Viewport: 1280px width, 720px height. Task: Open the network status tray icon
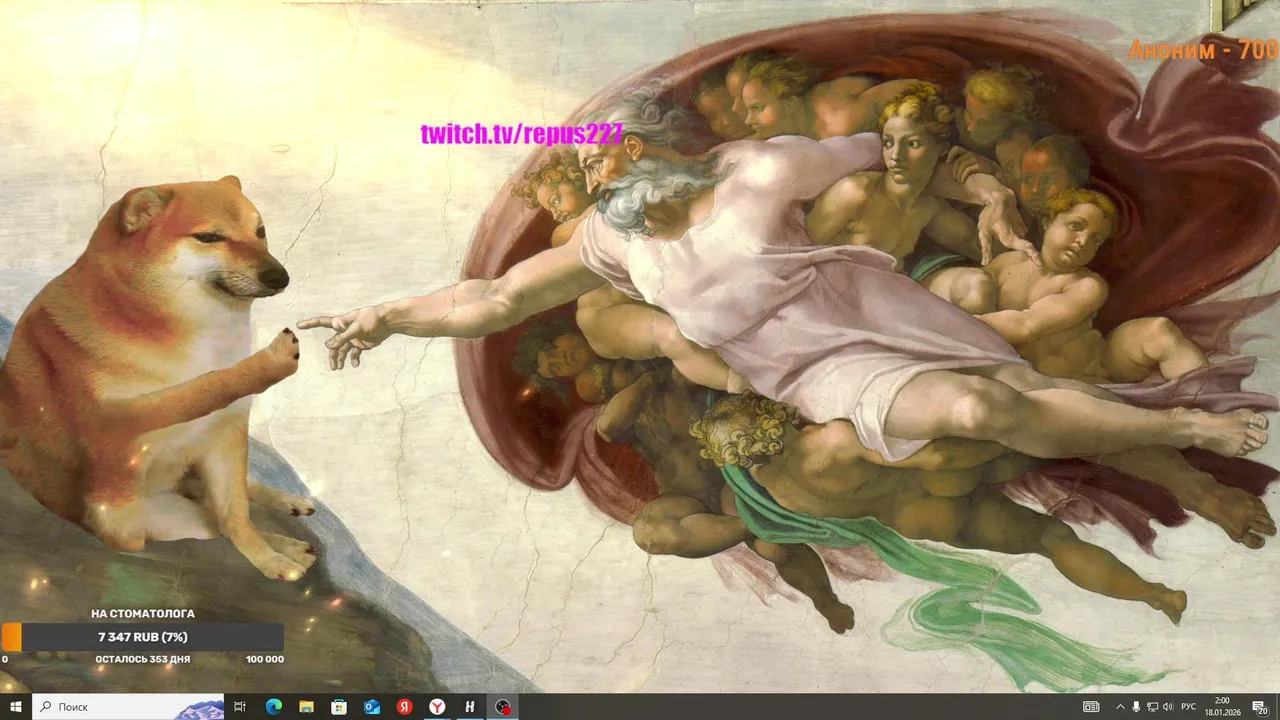[x=1152, y=707]
